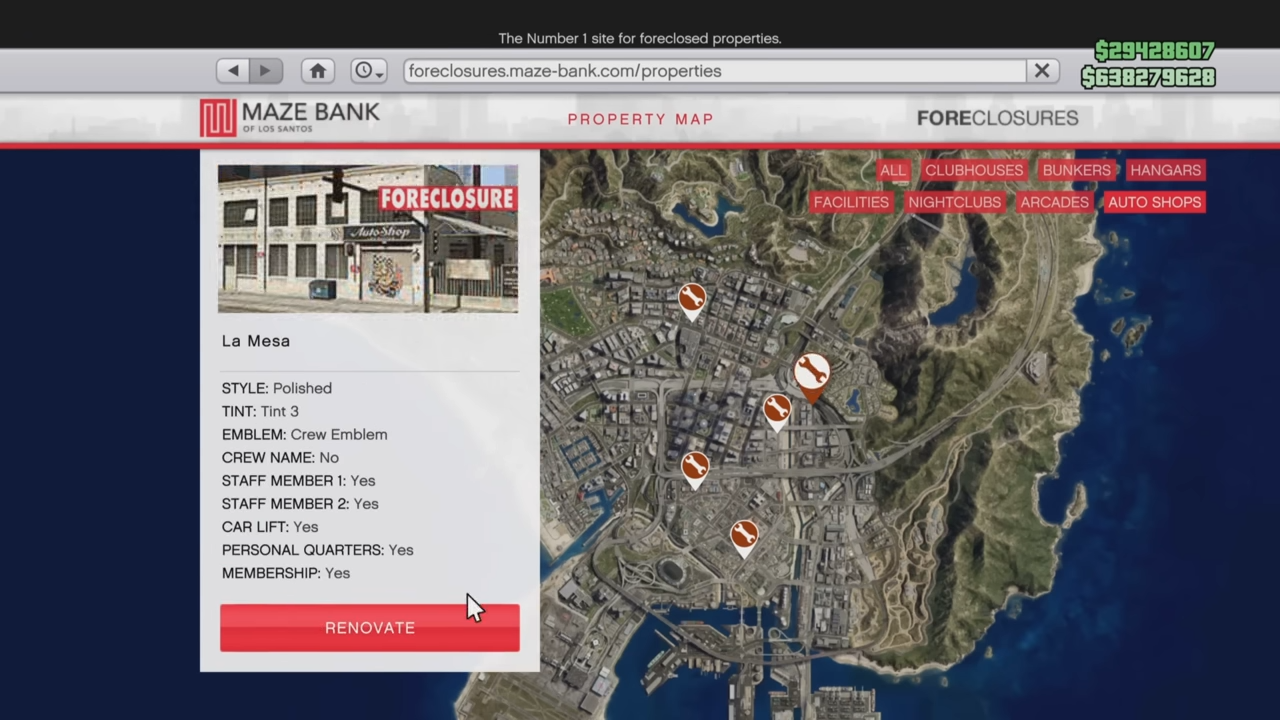Click the Foreclosures heading
Screen dimensions: 1280x720
click(997, 118)
